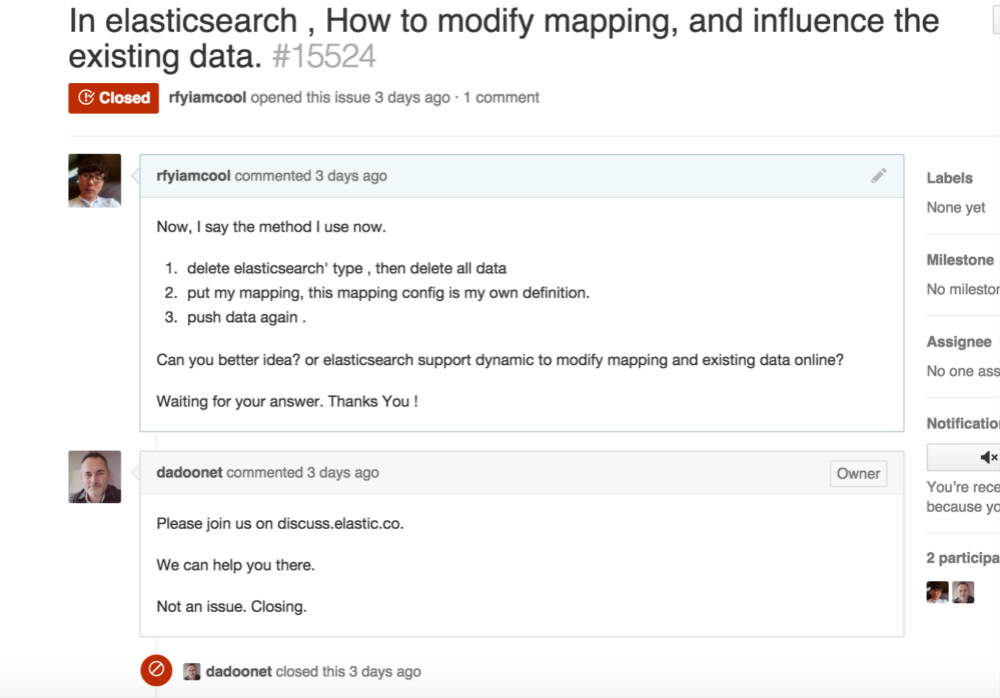The width and height of the screenshot is (1000, 698).
Task: Click rfyiamcool username in first comment header
Action: pos(193,176)
